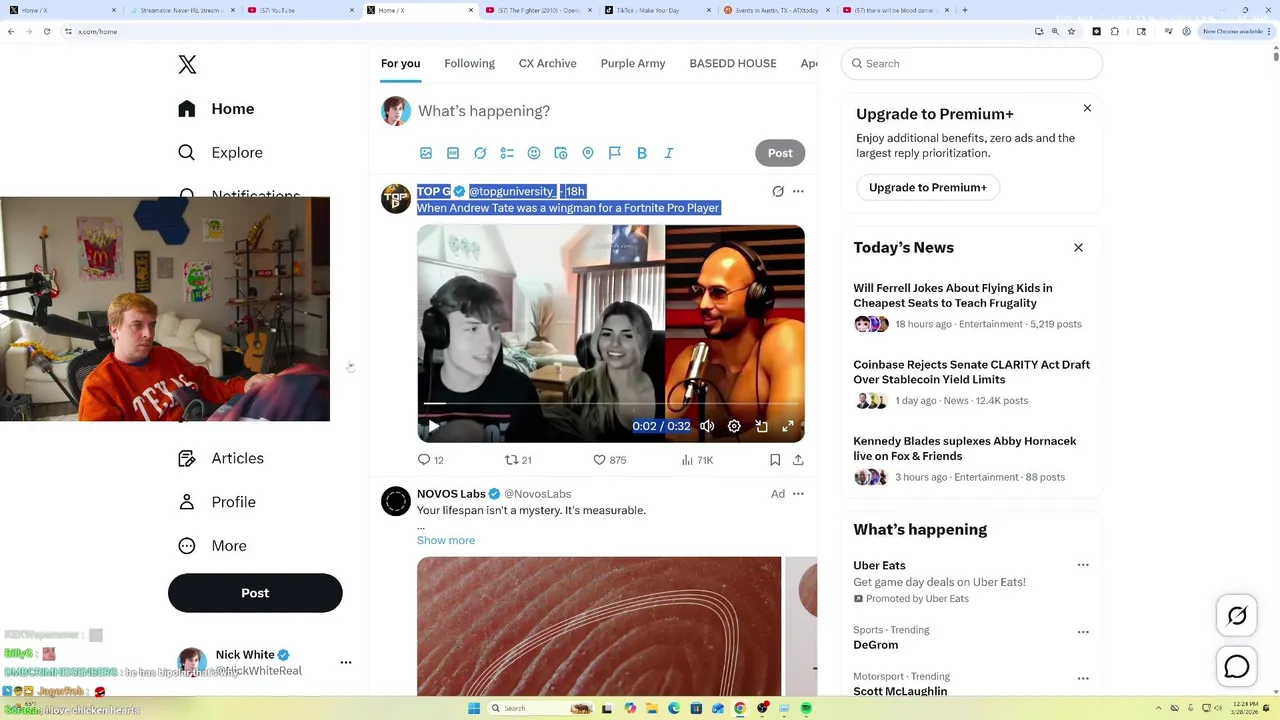
Task: Click the flag icon in composer toolbar
Action: click(x=615, y=153)
